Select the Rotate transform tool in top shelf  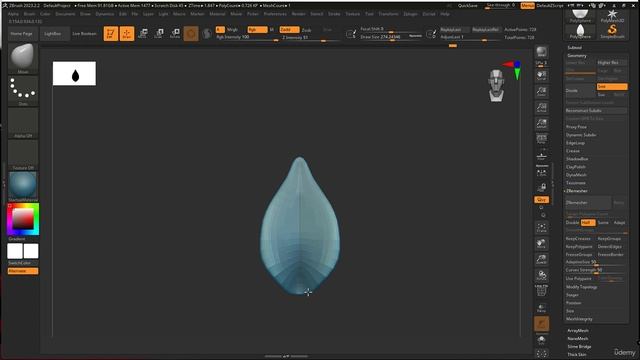coord(175,33)
